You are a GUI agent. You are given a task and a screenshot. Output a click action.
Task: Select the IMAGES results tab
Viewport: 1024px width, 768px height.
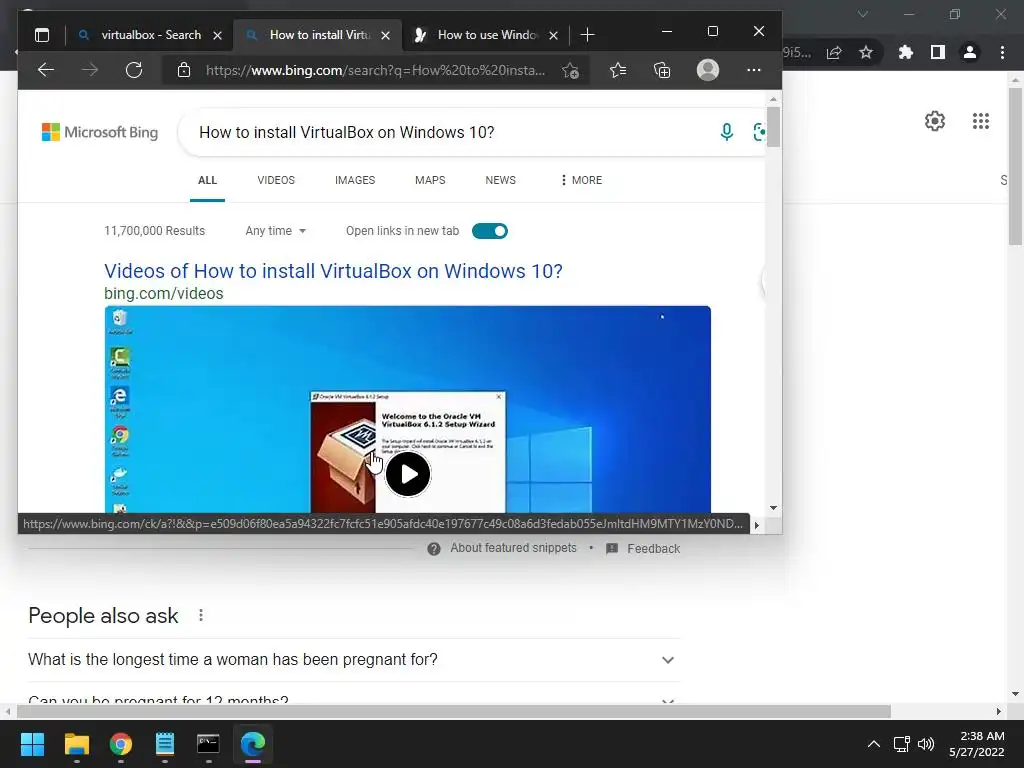click(355, 180)
